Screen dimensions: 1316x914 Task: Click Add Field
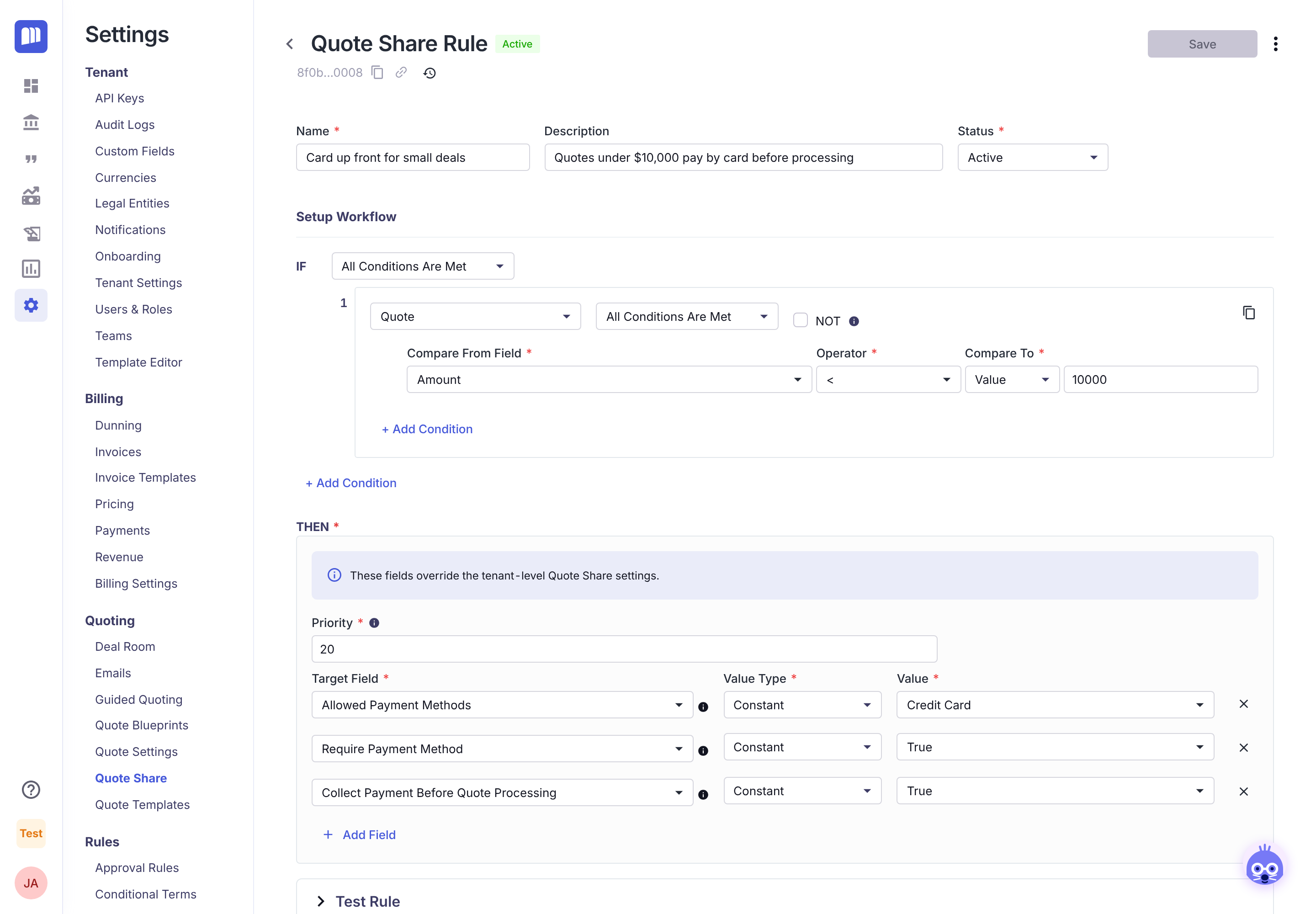(359, 835)
